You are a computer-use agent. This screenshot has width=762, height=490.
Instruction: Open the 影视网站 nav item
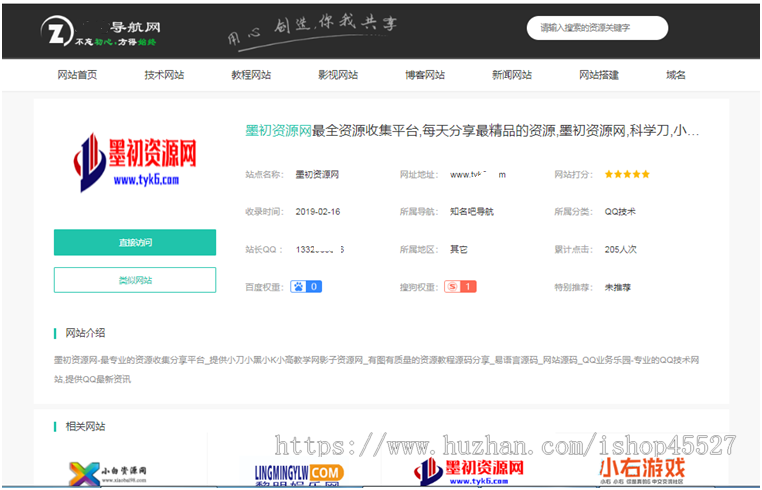[x=338, y=75]
